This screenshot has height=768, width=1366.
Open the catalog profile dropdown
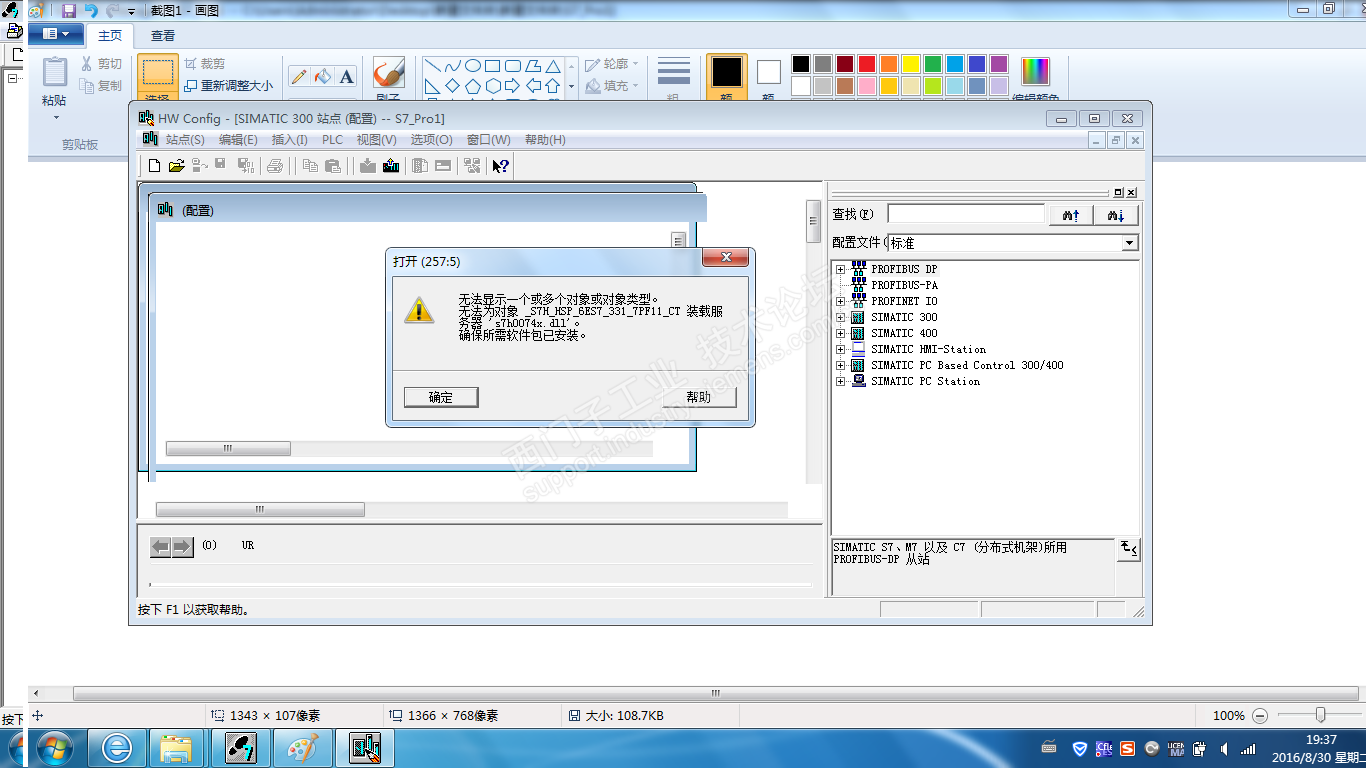[1130, 243]
